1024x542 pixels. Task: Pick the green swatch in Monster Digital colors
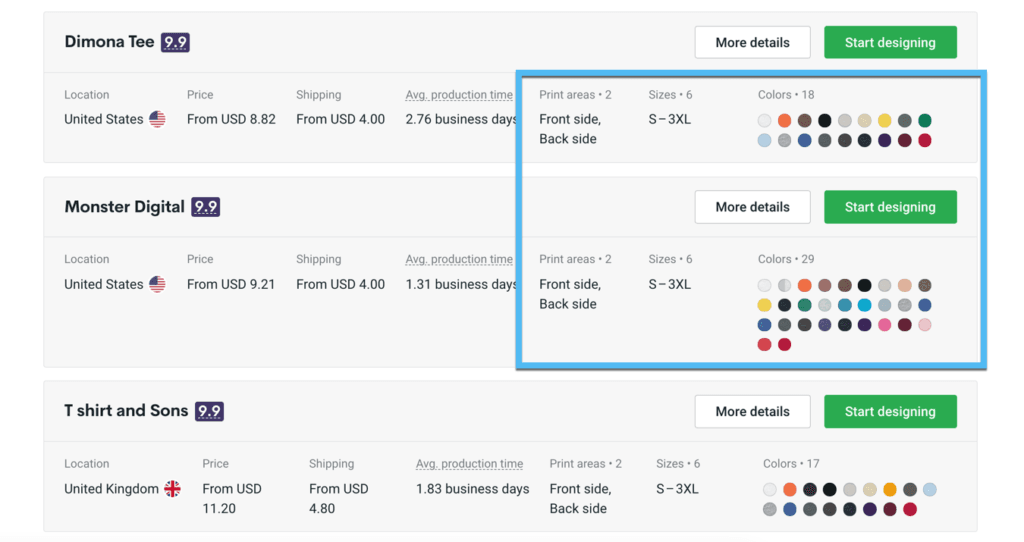click(x=805, y=305)
